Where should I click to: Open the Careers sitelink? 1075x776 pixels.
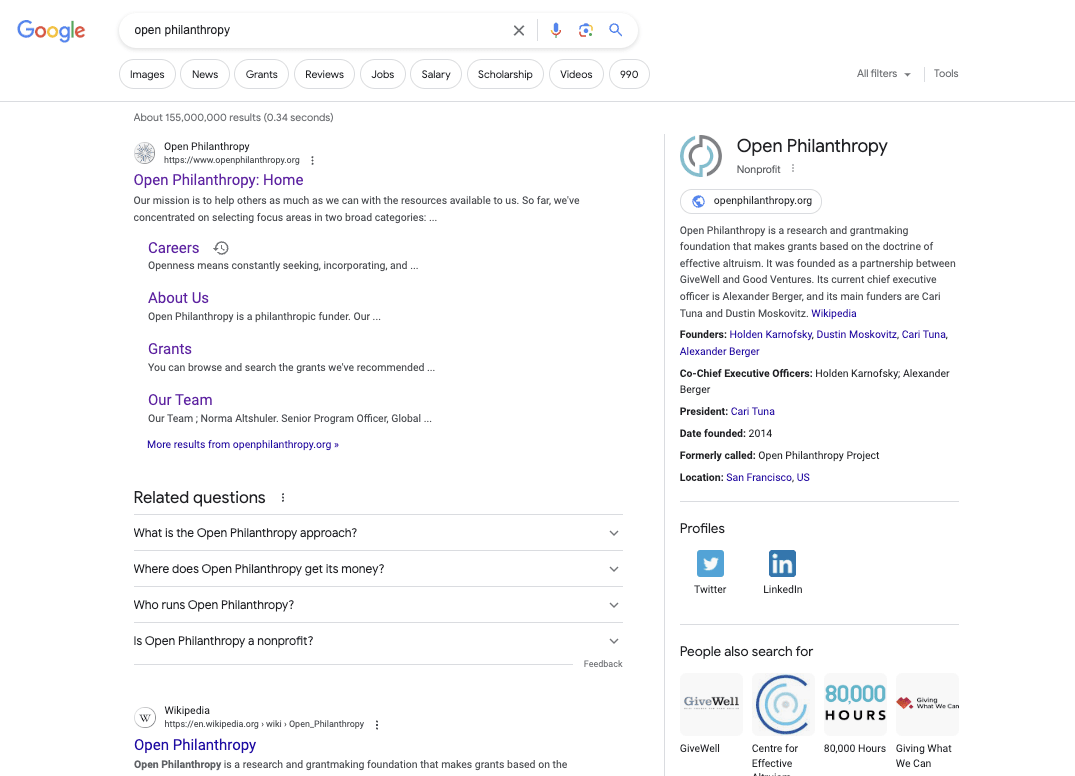point(173,248)
